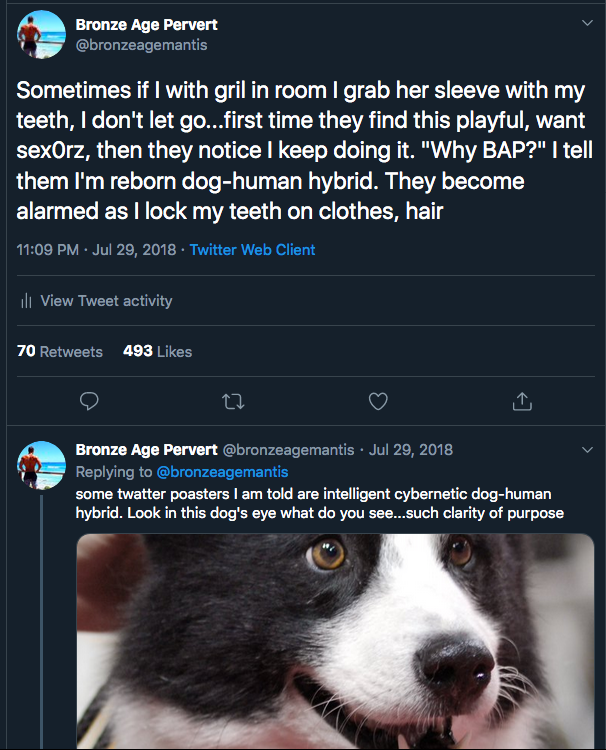Click the @bronzeagemantis handle under the header name

[x=142, y=45]
